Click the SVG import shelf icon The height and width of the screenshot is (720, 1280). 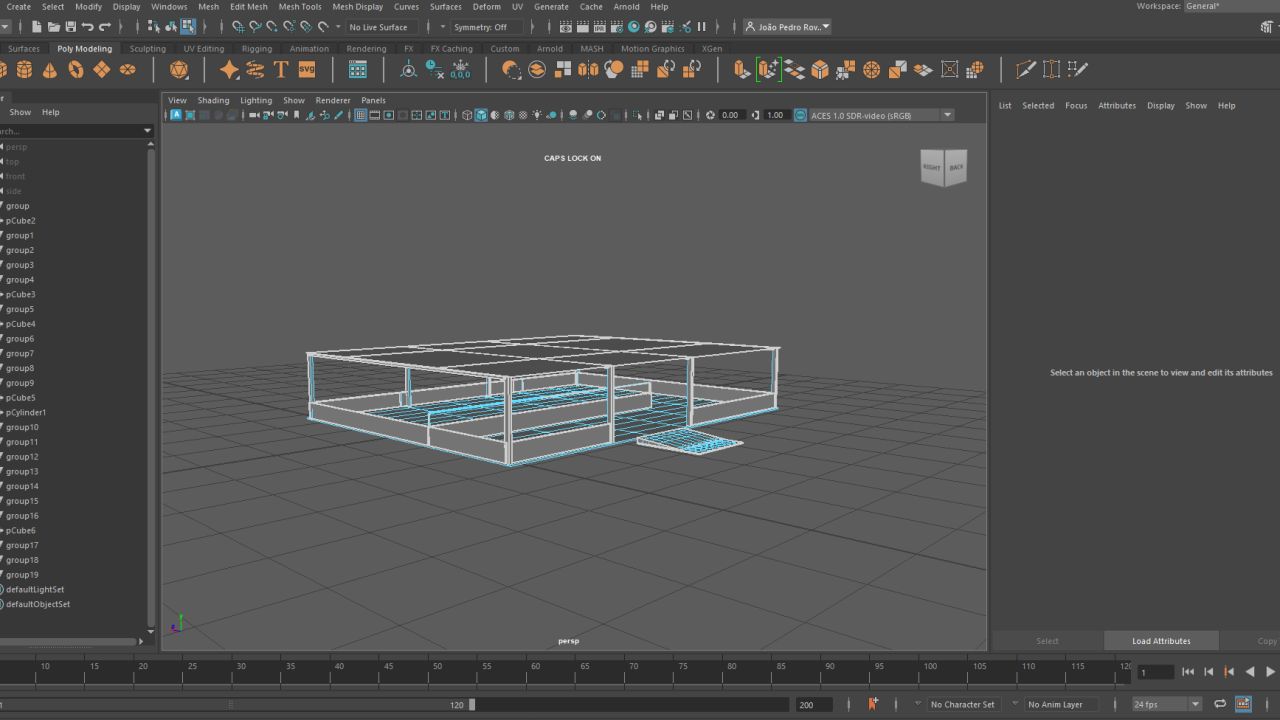[x=307, y=69]
